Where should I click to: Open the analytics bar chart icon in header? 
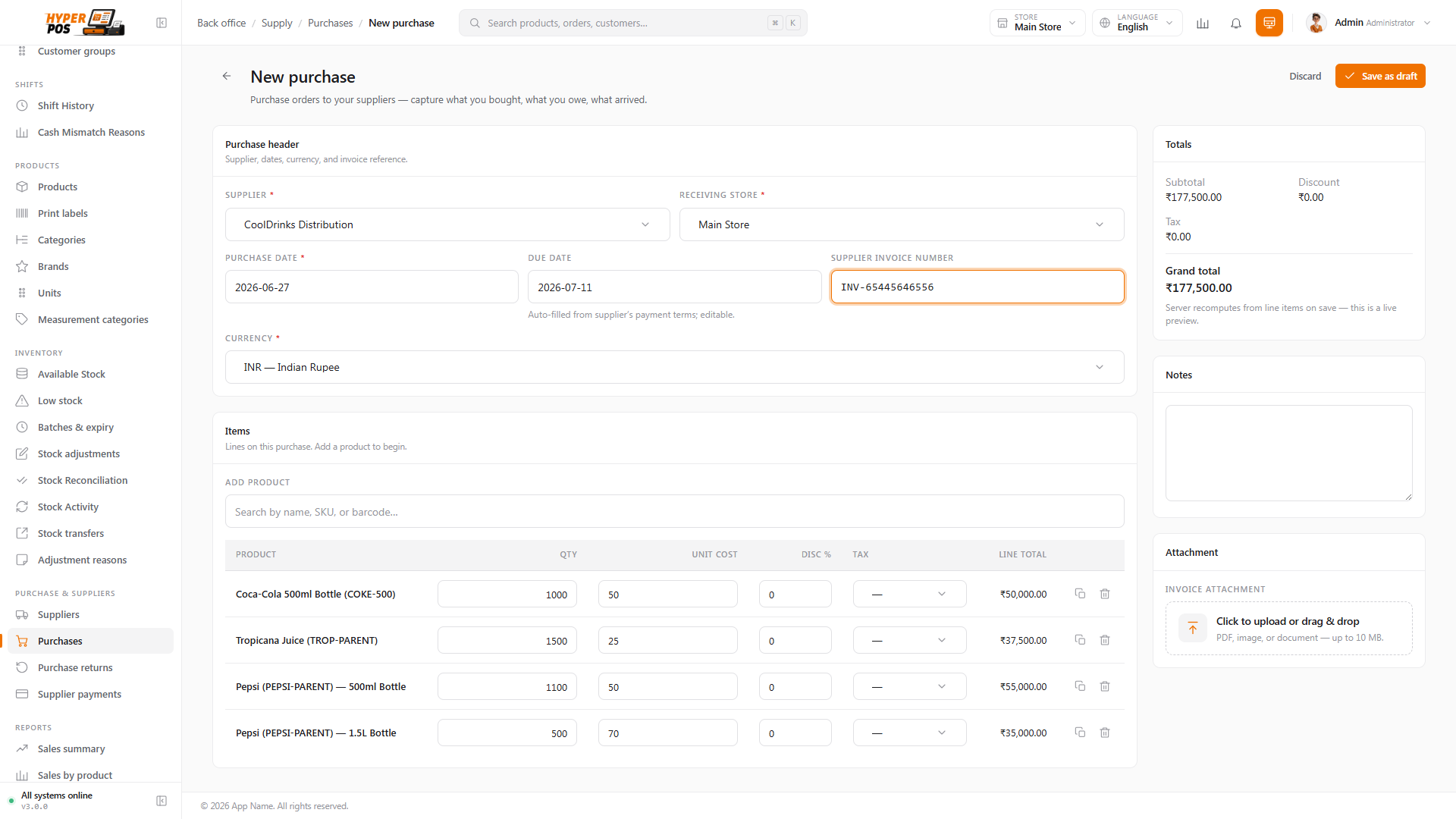(x=1203, y=23)
